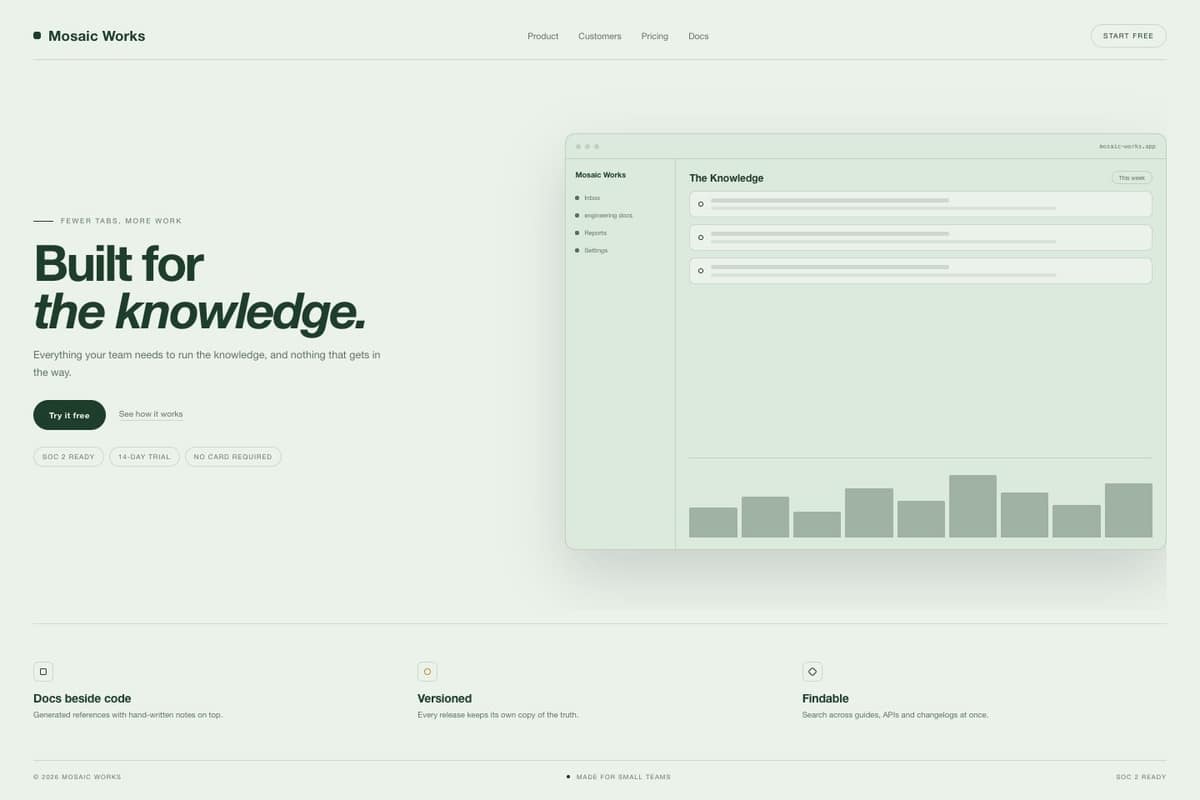Image resolution: width=1200 pixels, height=800 pixels.
Task: Click the Versioned heading
Action: pyautogui.click(x=444, y=699)
